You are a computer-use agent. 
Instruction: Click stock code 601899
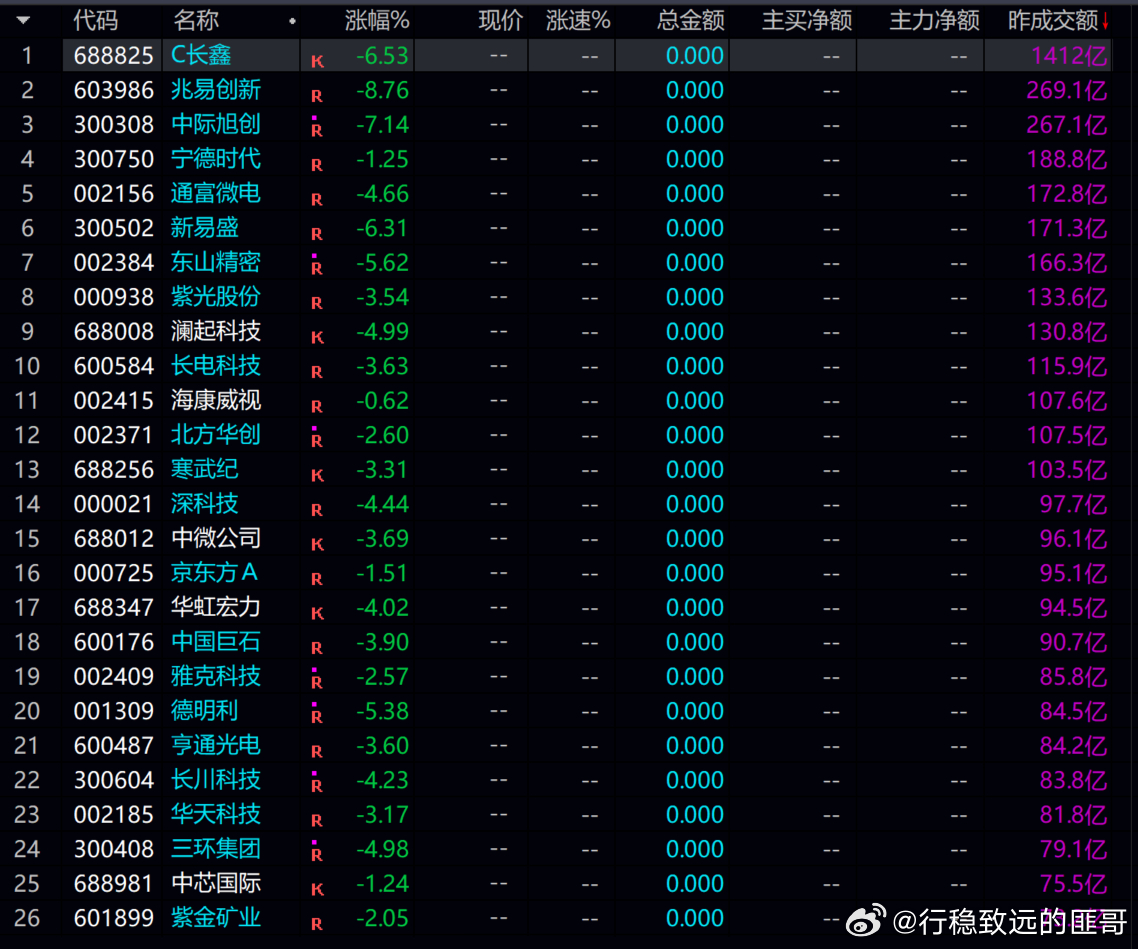[114, 918]
